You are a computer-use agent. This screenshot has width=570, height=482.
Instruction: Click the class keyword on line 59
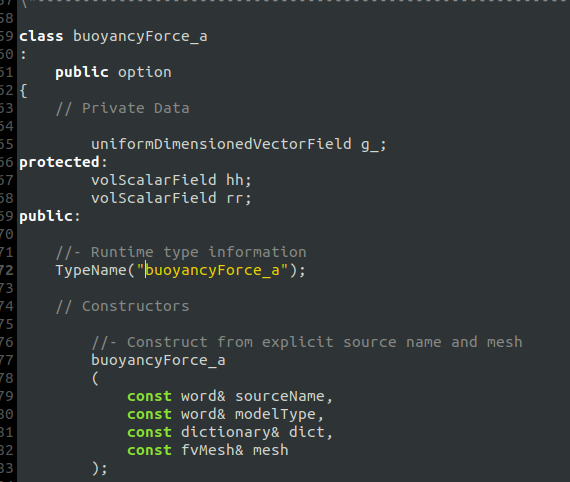[x=41, y=36]
